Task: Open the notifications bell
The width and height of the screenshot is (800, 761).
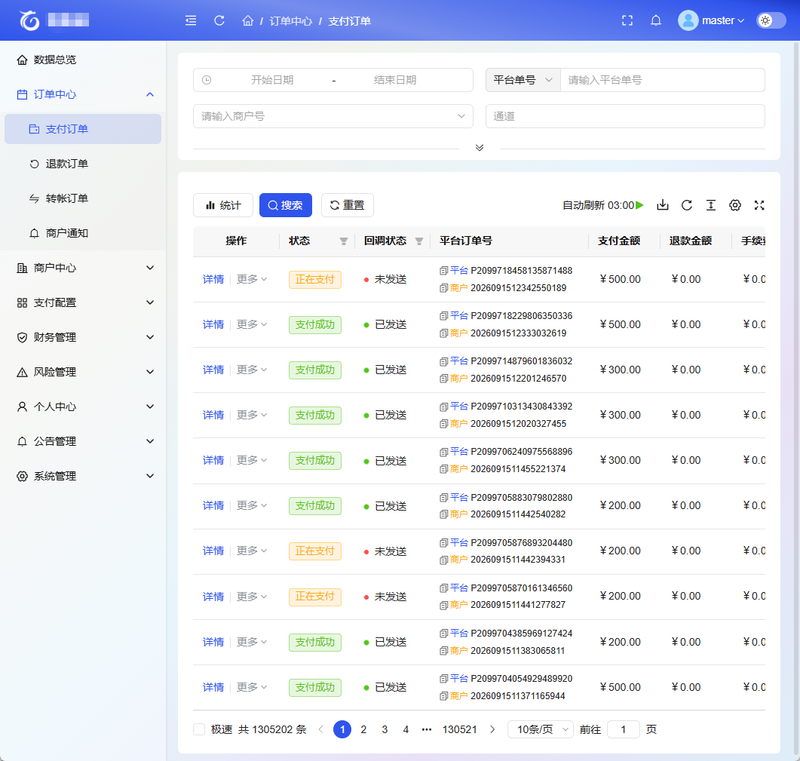Action: point(656,20)
